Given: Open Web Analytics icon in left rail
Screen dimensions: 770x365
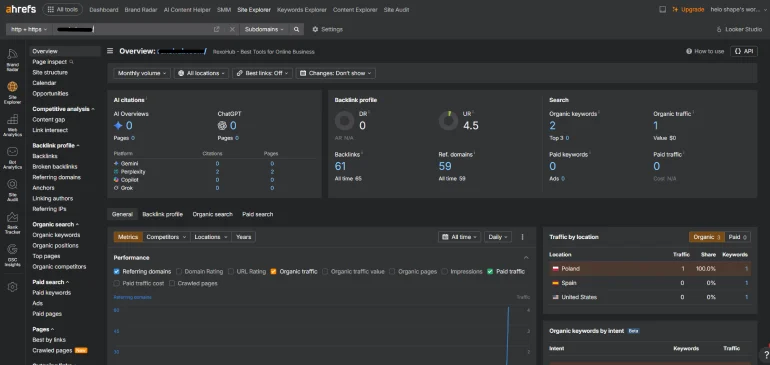Looking at the screenshot, I should coord(12,125).
